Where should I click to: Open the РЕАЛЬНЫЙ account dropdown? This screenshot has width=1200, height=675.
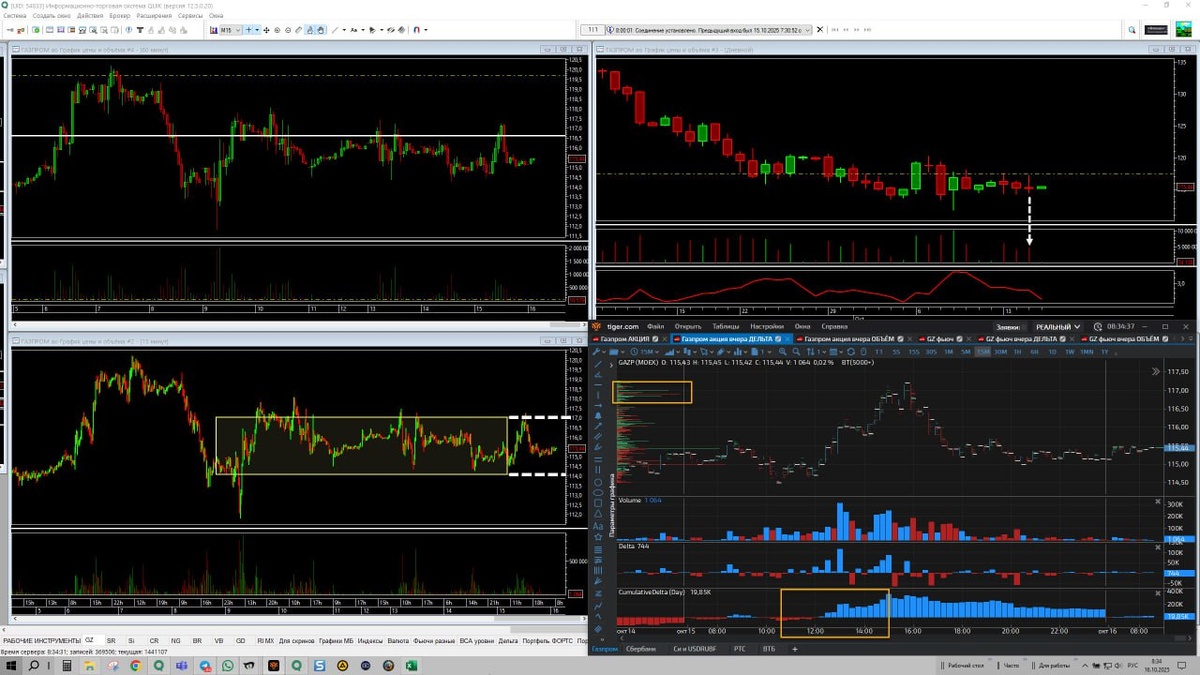coord(1058,327)
